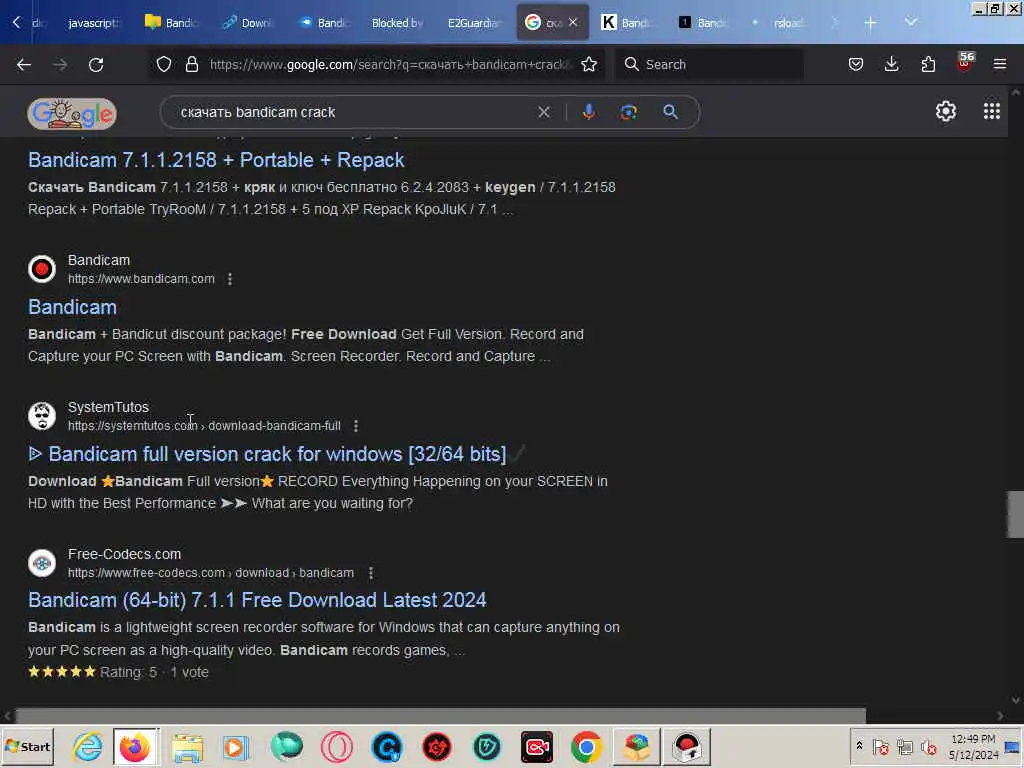Open the Pocket save icon
Image resolution: width=1024 pixels, height=768 pixels.
pyautogui.click(x=856, y=64)
